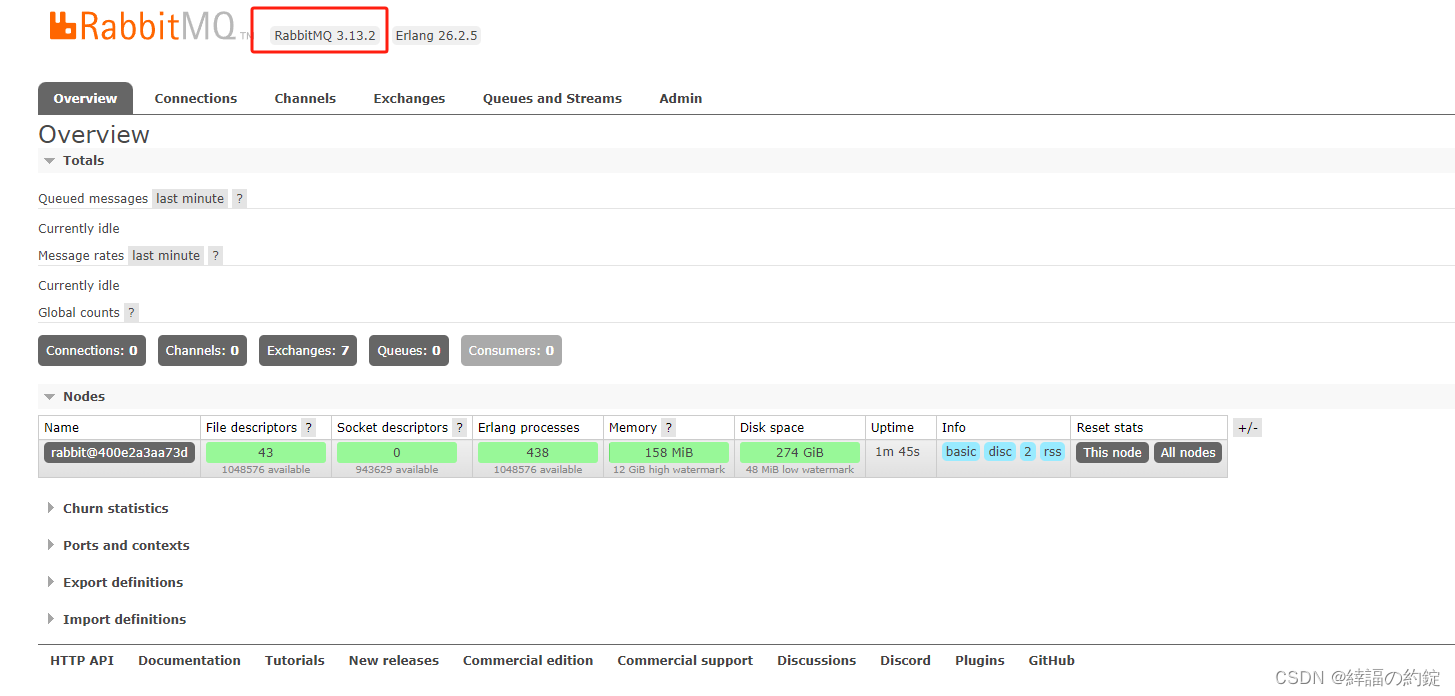Click the Connections: 0 count button
The height and width of the screenshot is (696, 1455).
pos(92,351)
